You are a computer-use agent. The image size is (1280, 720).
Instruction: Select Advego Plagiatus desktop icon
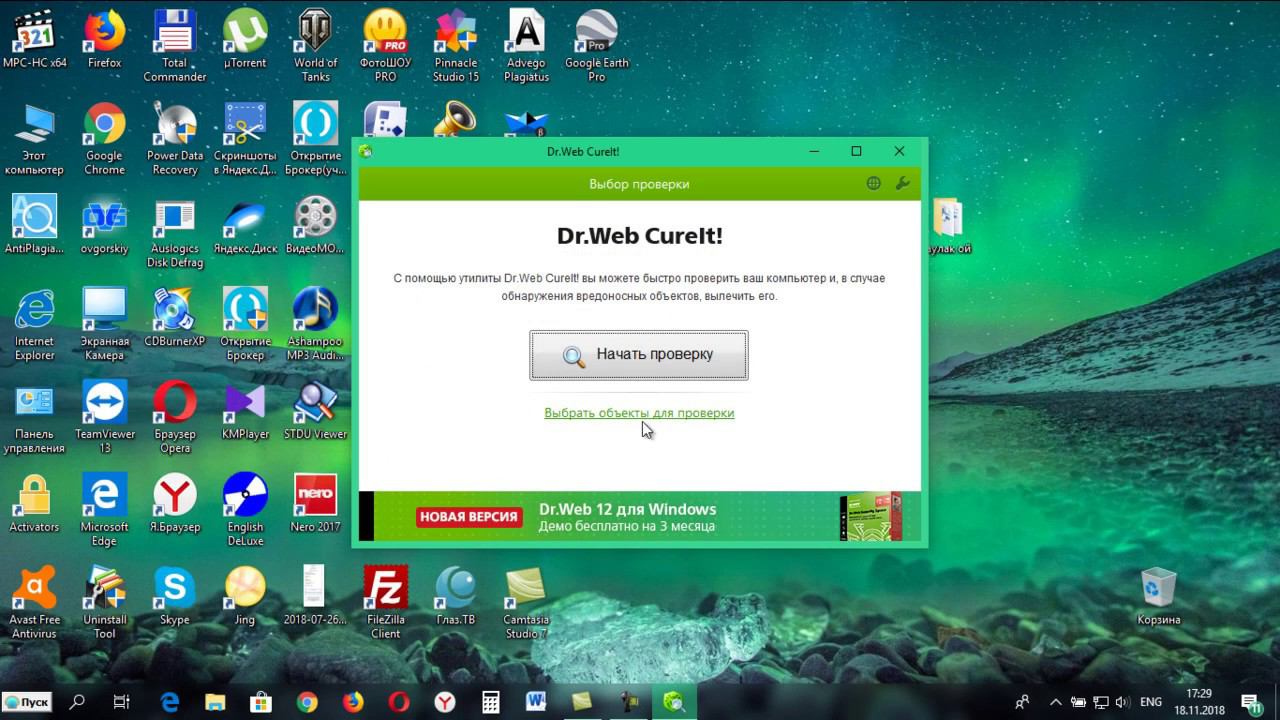point(526,47)
